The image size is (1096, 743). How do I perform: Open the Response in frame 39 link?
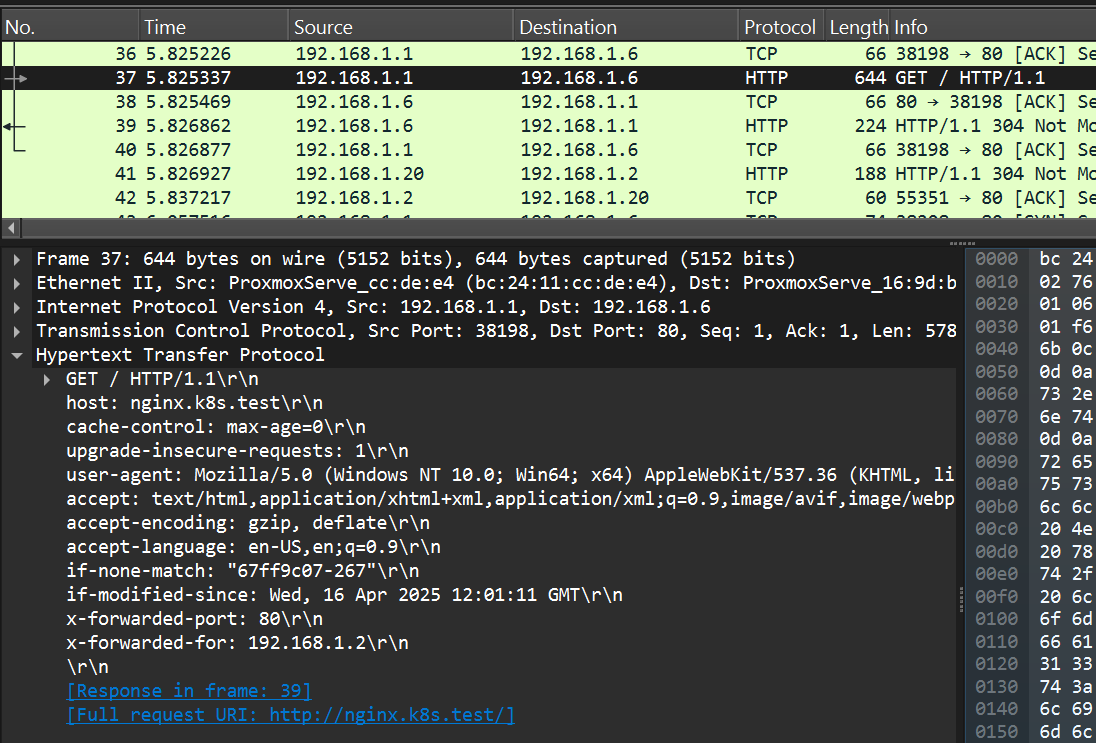coord(189,691)
